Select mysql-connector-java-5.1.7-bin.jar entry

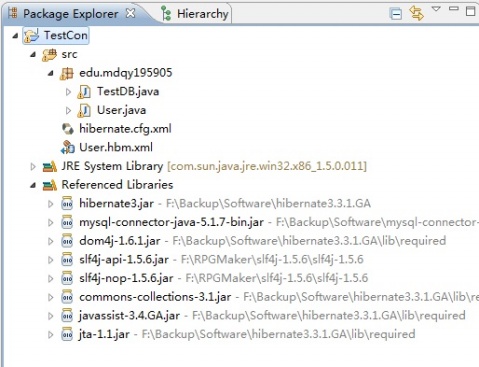coord(171,222)
